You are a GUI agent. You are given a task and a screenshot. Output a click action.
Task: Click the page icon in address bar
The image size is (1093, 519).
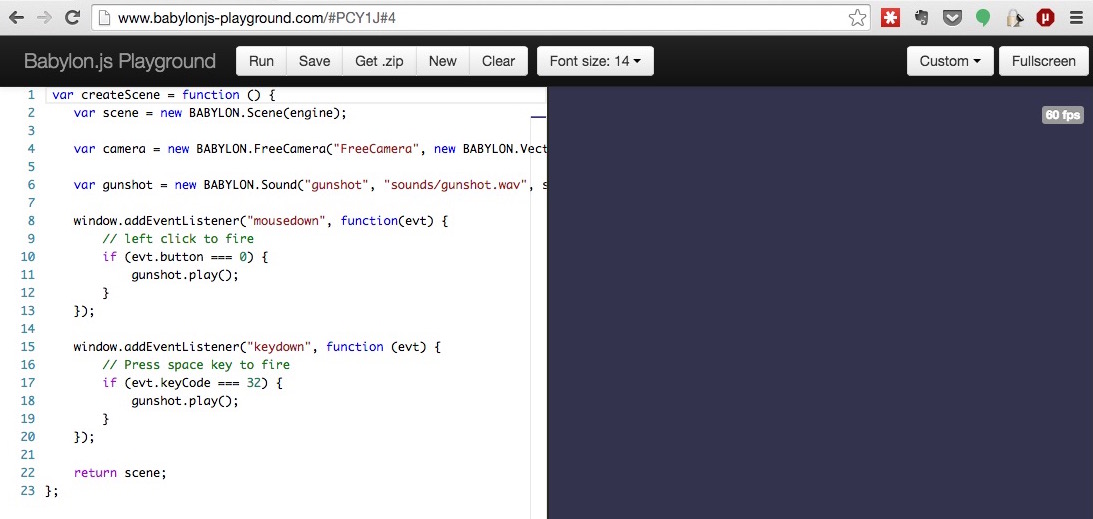point(105,18)
